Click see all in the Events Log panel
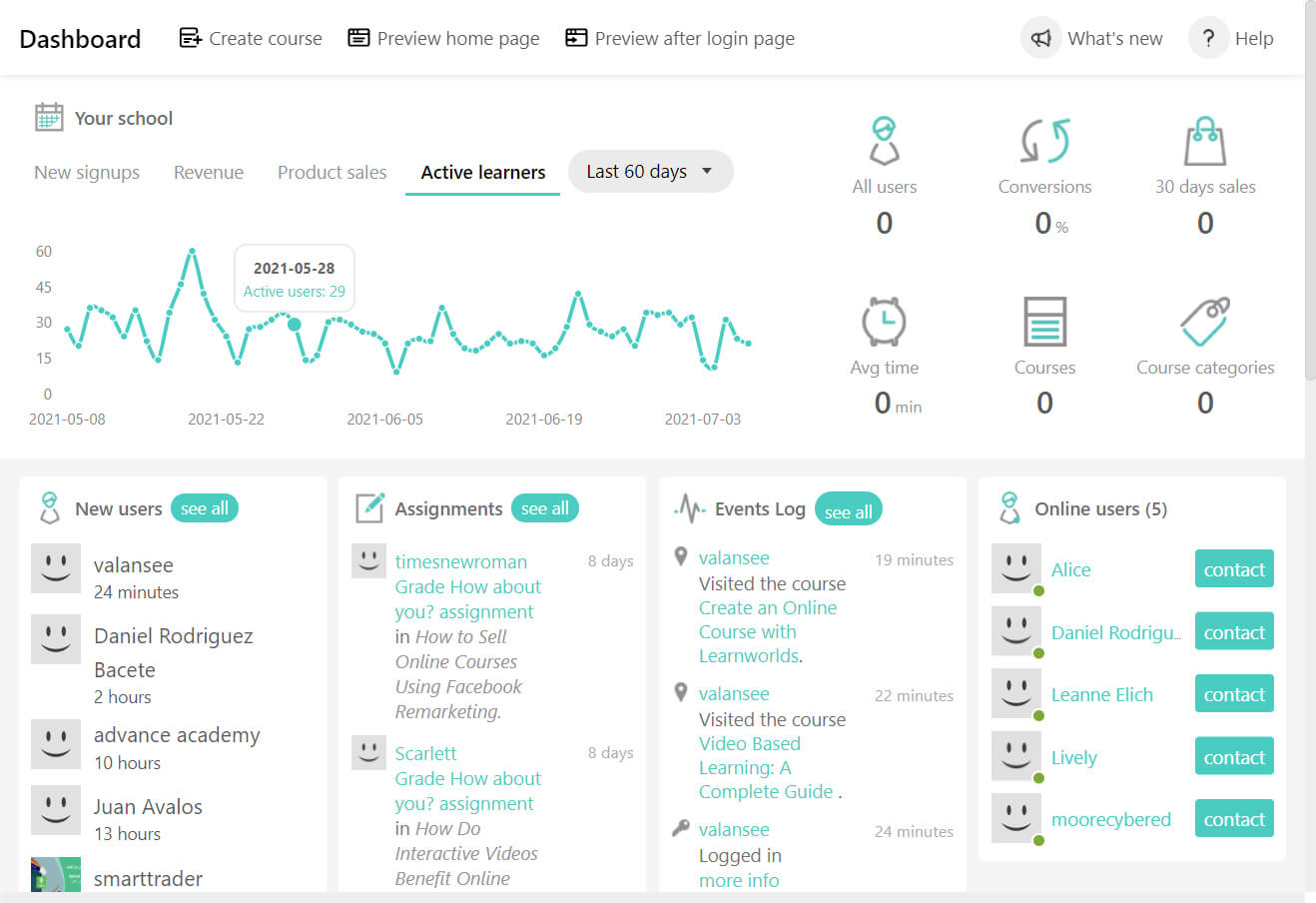The image size is (1316, 903). (848, 509)
